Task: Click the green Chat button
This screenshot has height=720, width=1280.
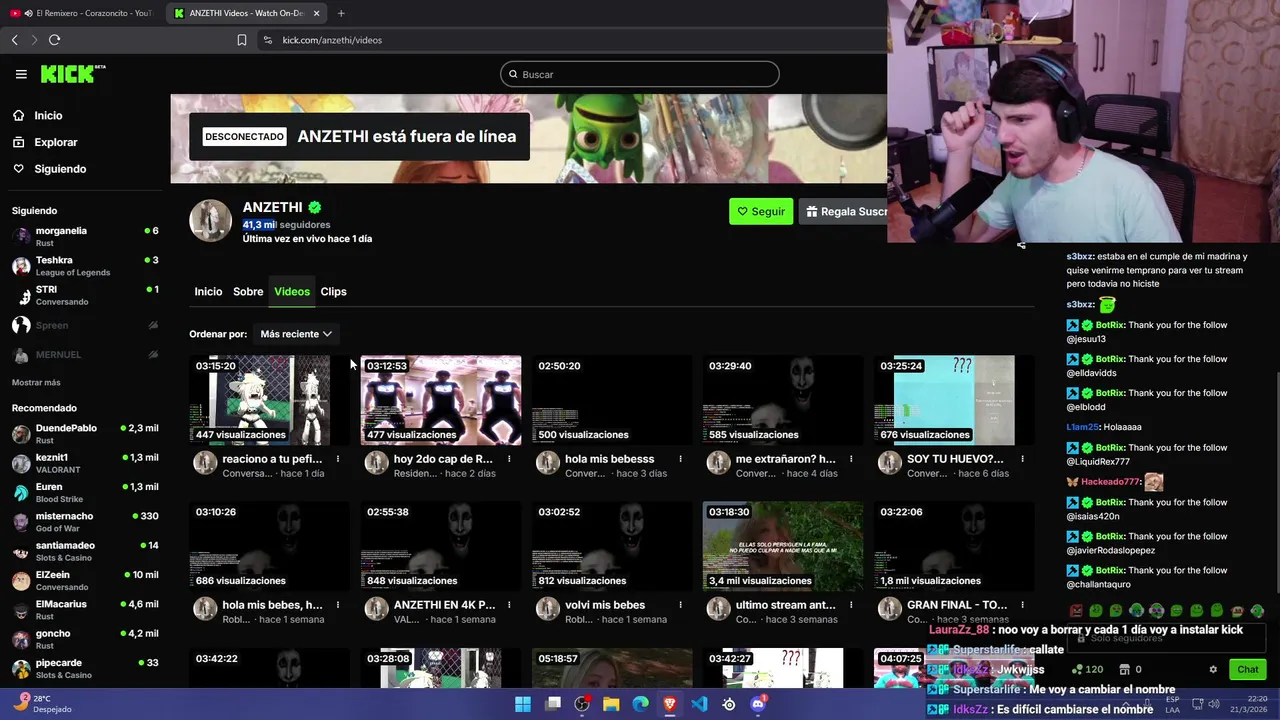Action: tap(1248, 670)
